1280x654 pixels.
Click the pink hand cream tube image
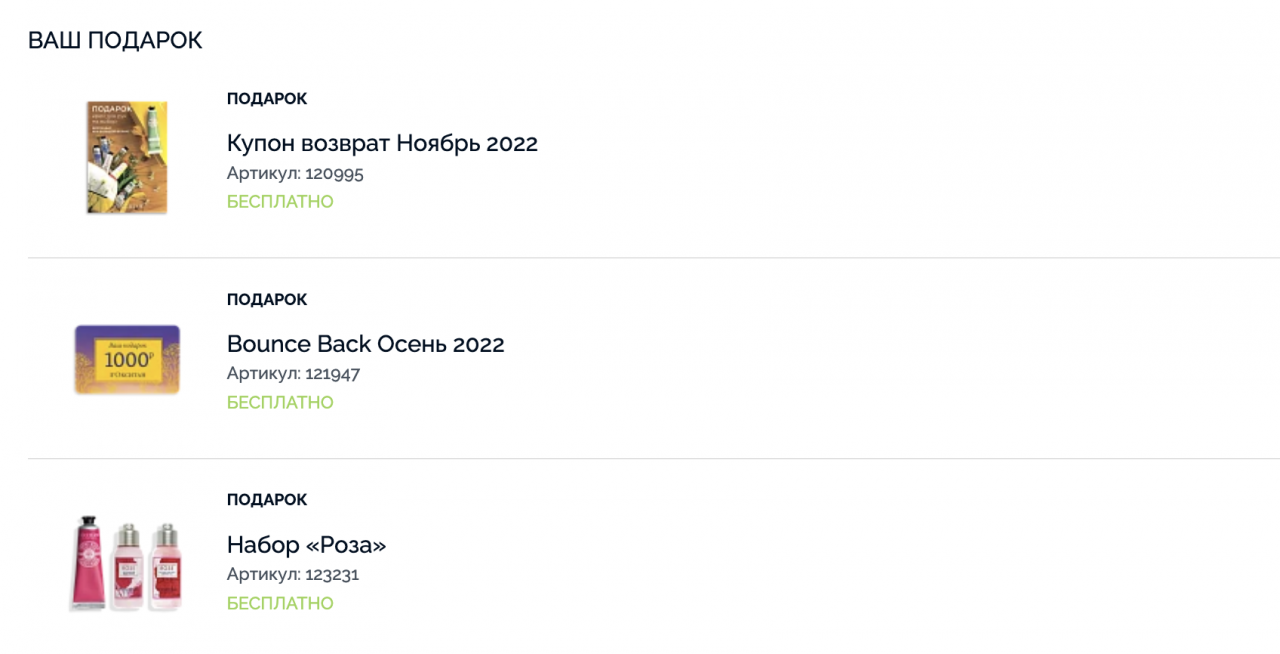[x=89, y=561]
